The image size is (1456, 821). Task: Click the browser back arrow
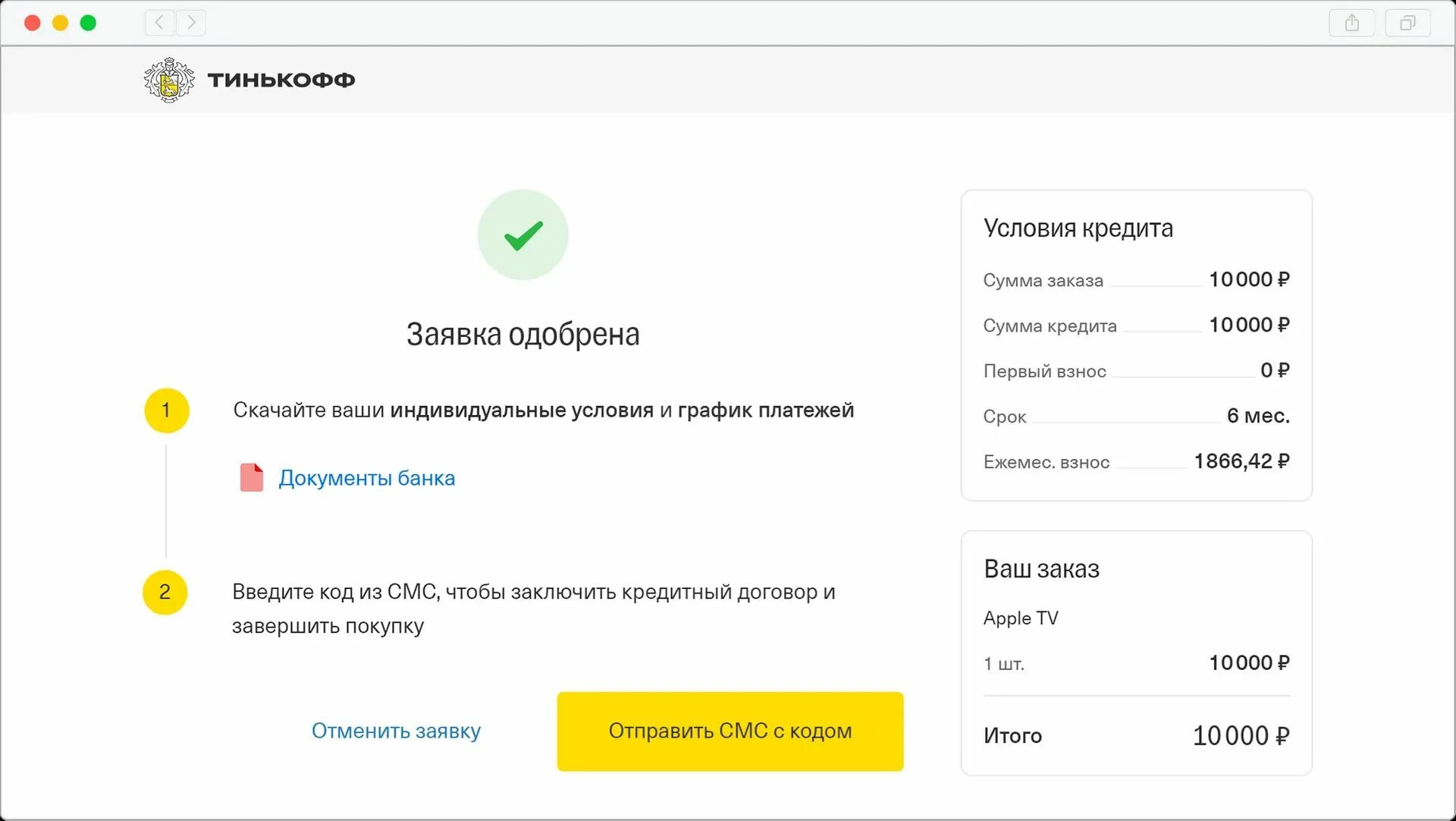tap(159, 22)
